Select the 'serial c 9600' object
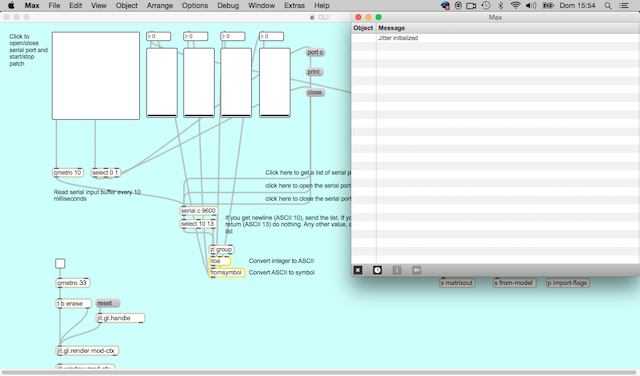This screenshot has width=640, height=376. coord(199,211)
